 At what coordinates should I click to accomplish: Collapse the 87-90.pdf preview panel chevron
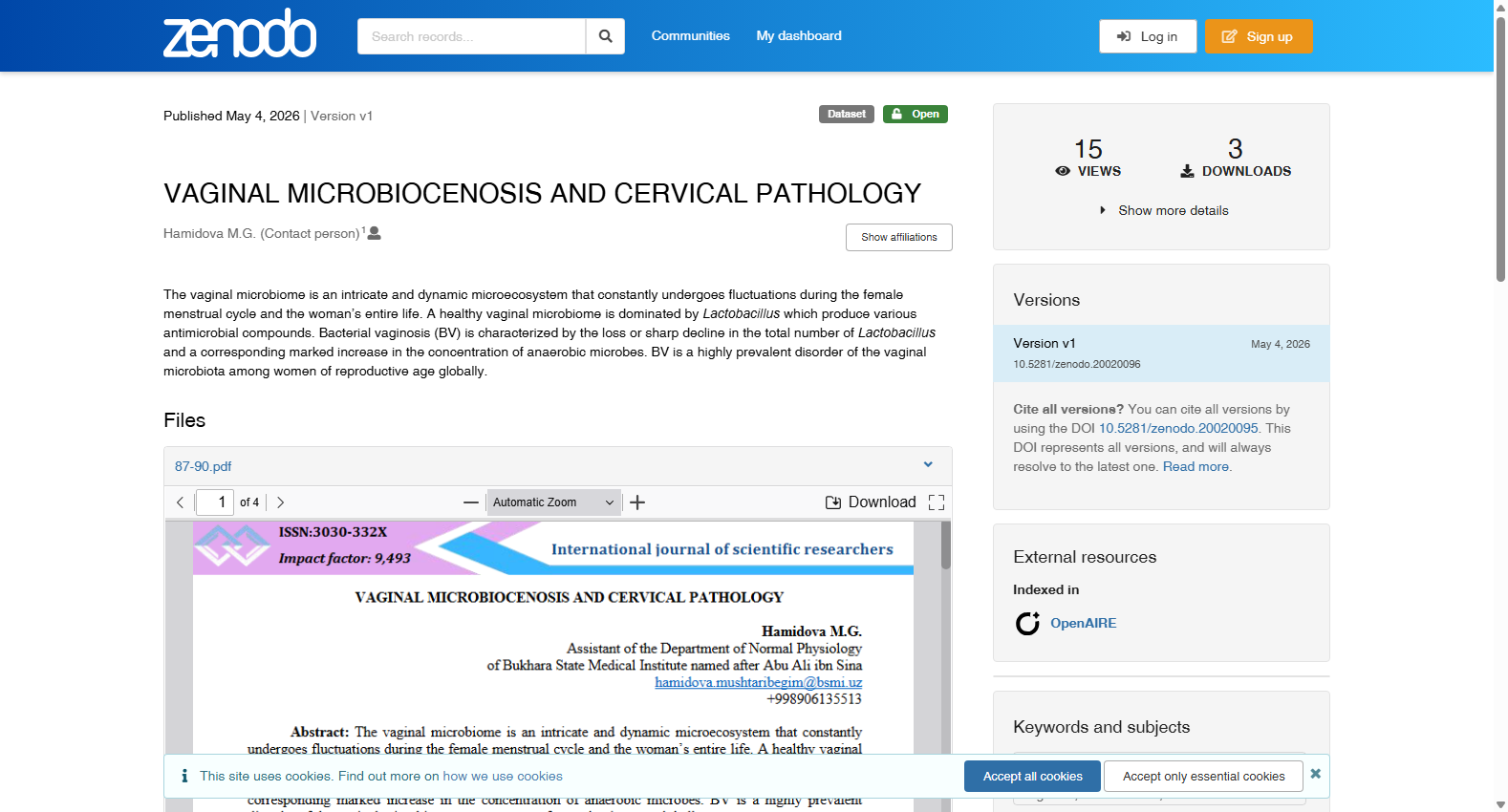[928, 464]
